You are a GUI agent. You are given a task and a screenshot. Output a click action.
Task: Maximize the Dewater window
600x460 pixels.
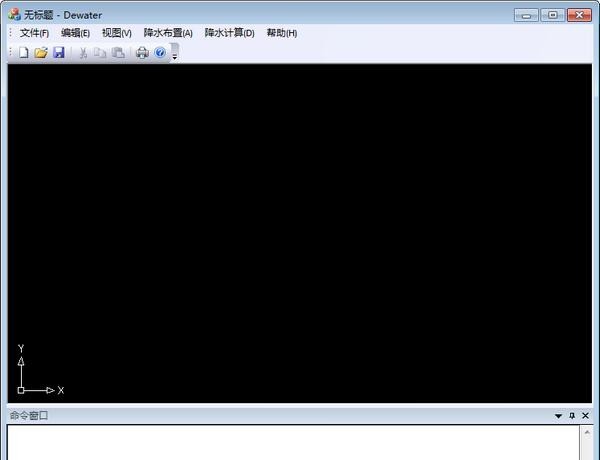(553, 15)
